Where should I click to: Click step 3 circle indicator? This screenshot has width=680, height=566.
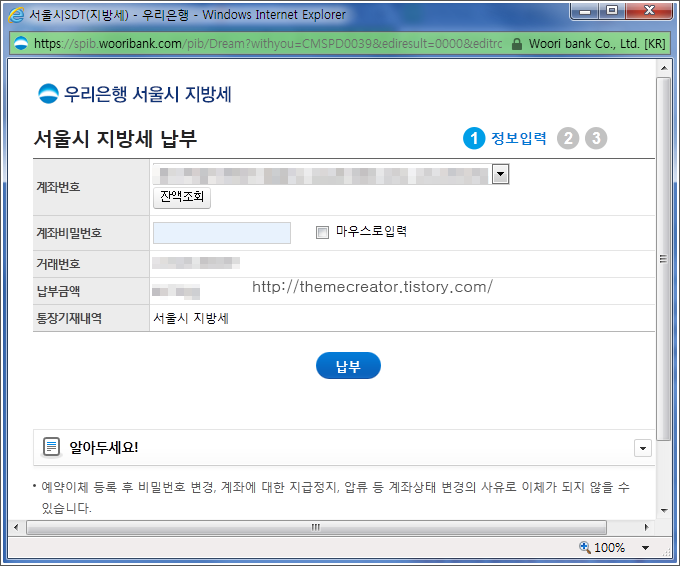(596, 138)
